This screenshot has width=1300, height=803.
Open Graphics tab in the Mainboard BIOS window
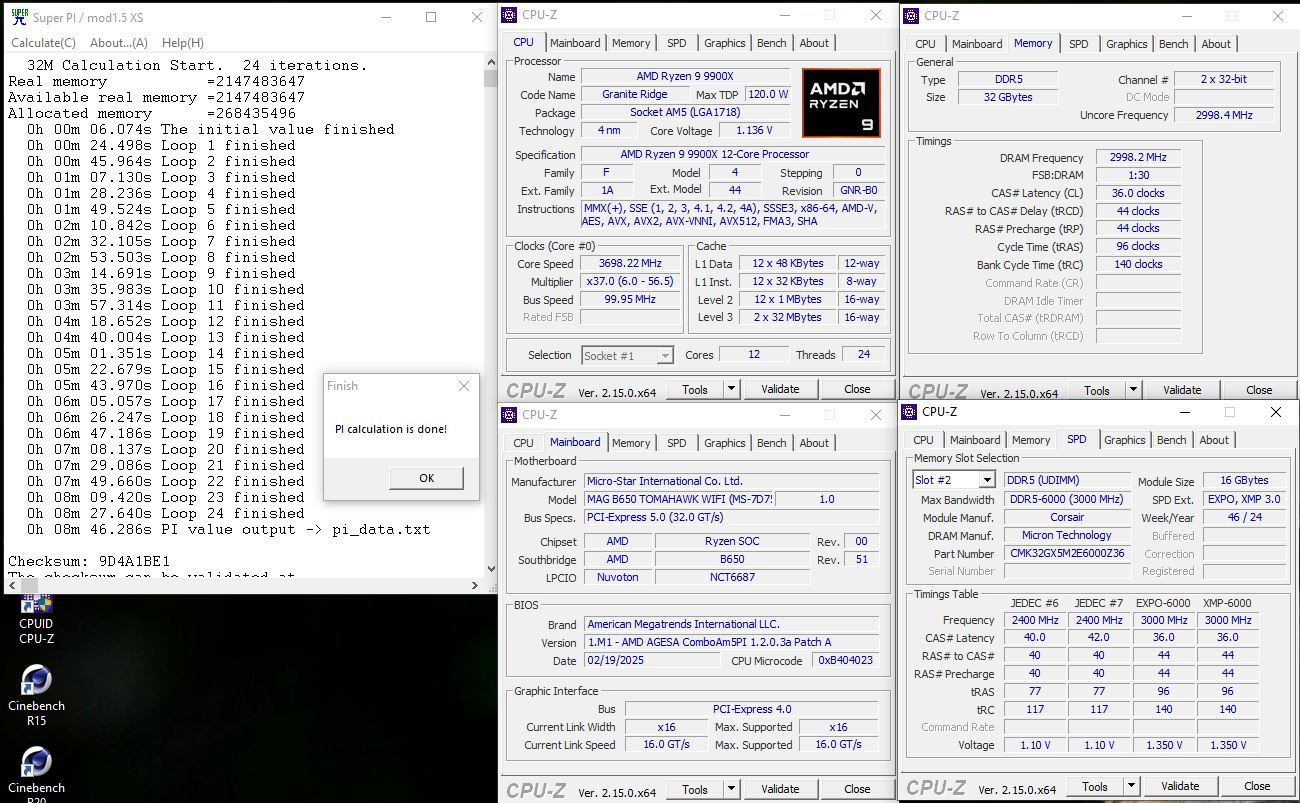click(x=724, y=443)
